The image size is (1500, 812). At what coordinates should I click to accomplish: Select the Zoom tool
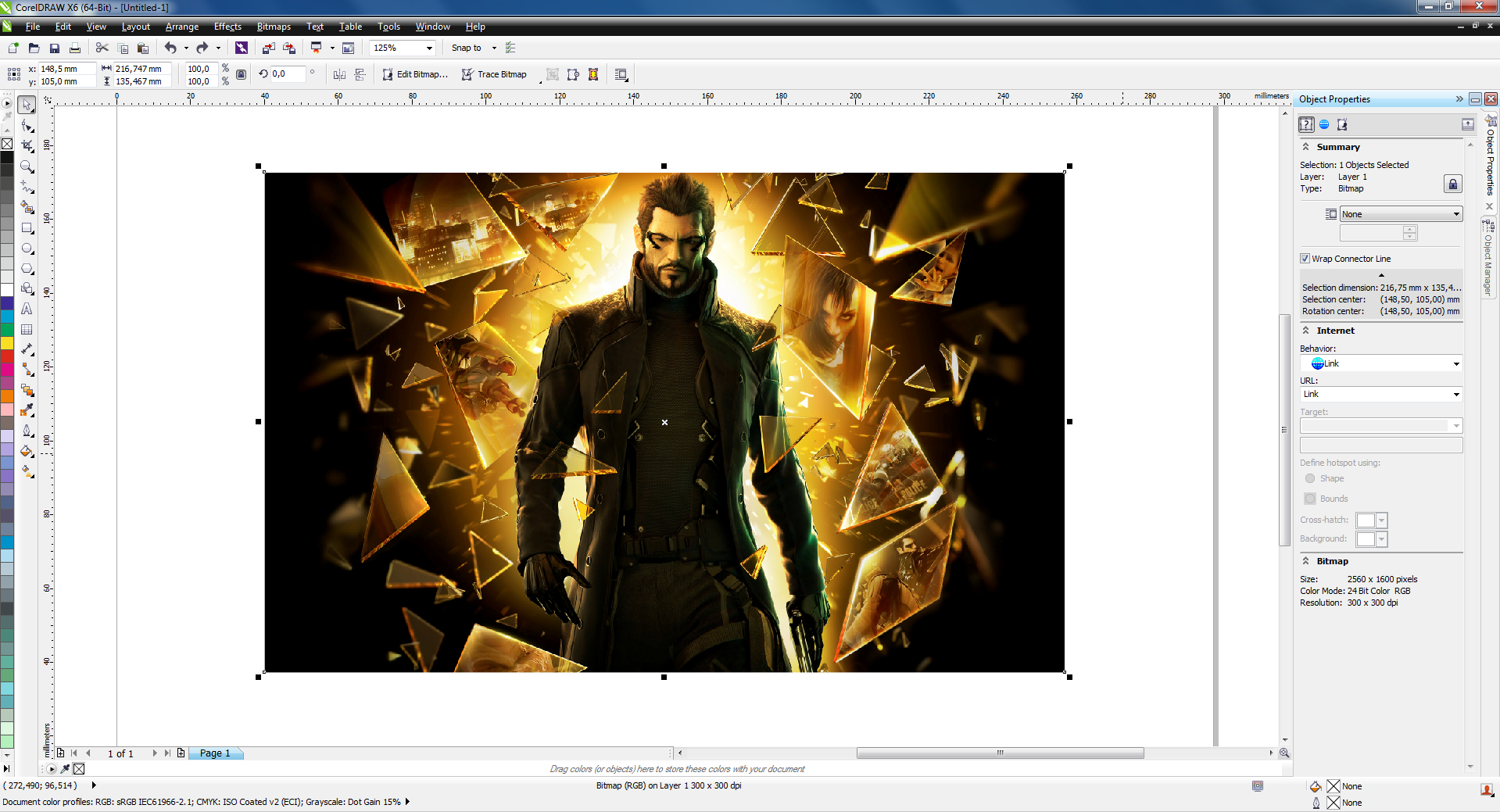(x=27, y=166)
